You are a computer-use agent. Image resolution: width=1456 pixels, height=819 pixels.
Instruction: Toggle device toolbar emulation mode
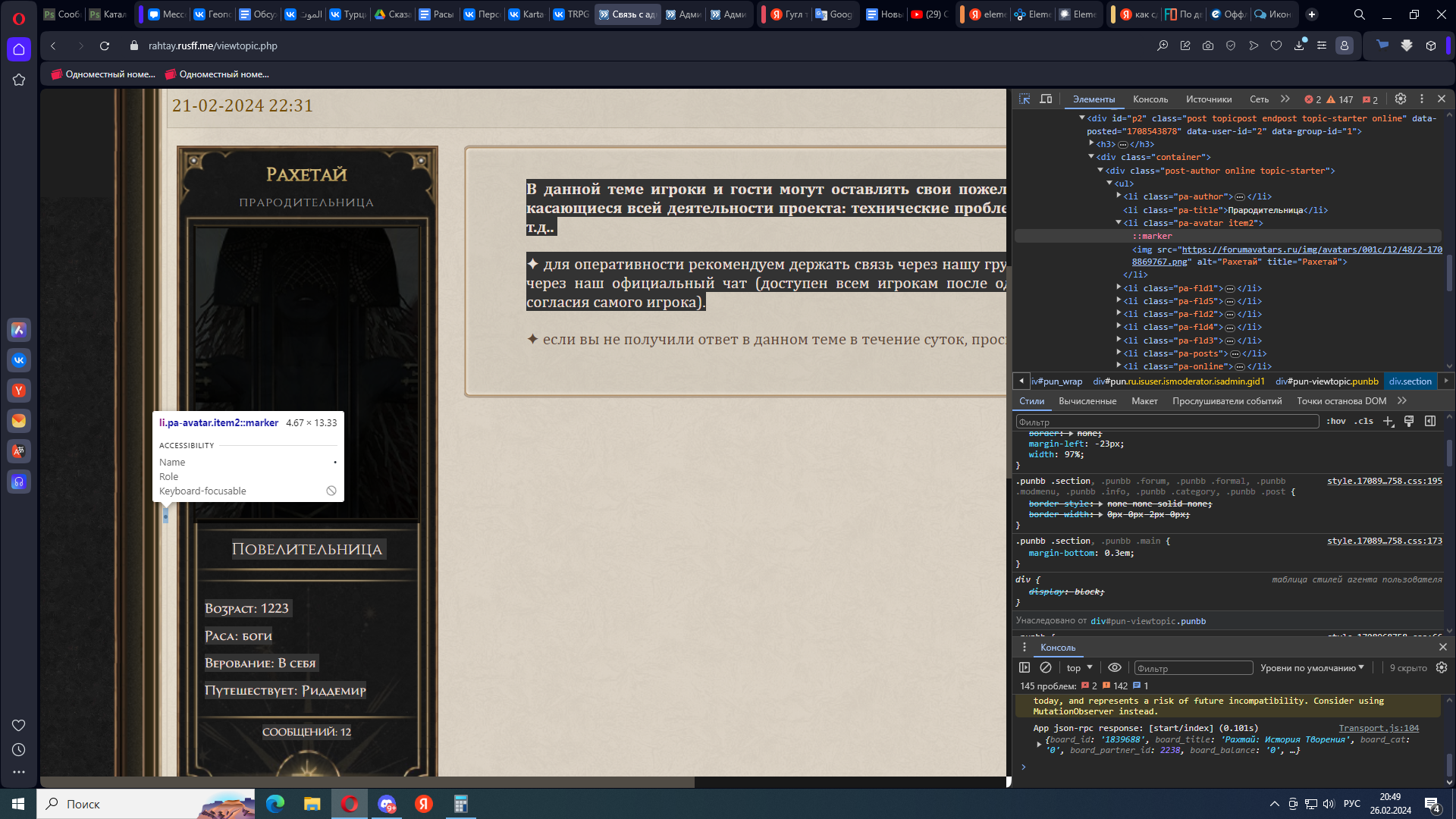[1046, 99]
